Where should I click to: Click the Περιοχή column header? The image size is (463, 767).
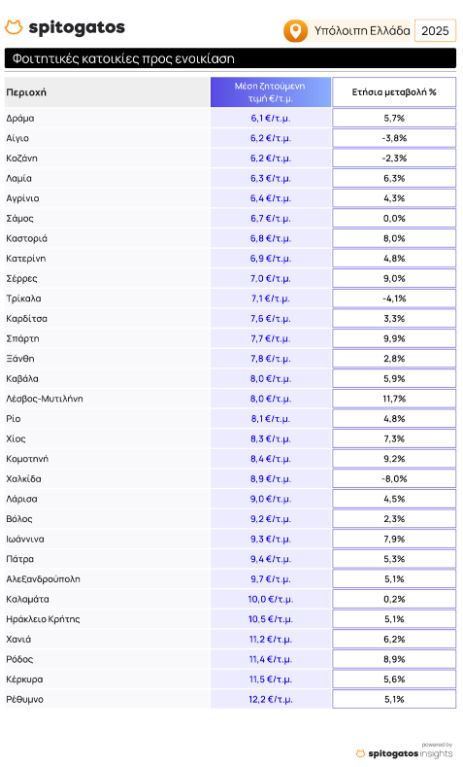click(26, 92)
